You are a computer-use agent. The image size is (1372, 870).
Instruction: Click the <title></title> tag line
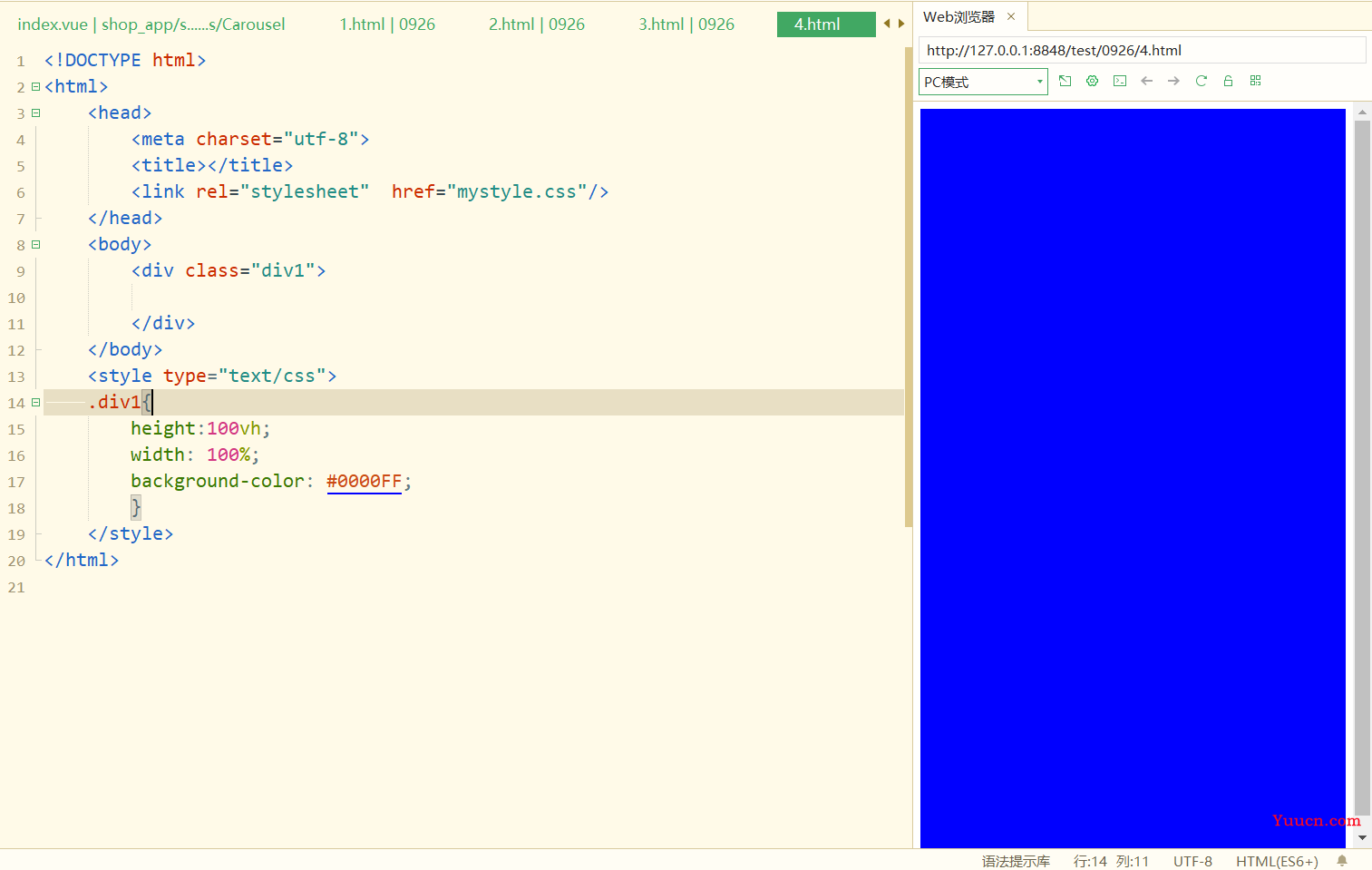point(212,165)
